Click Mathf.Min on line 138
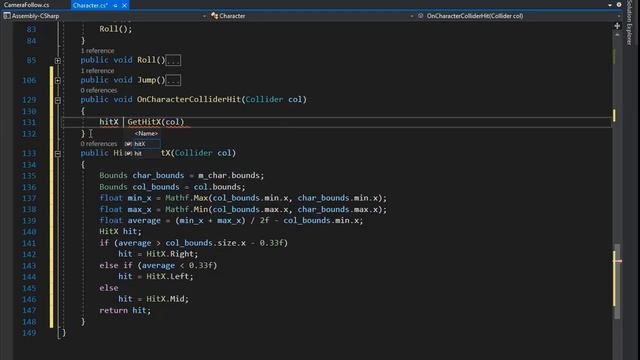 (x=187, y=209)
